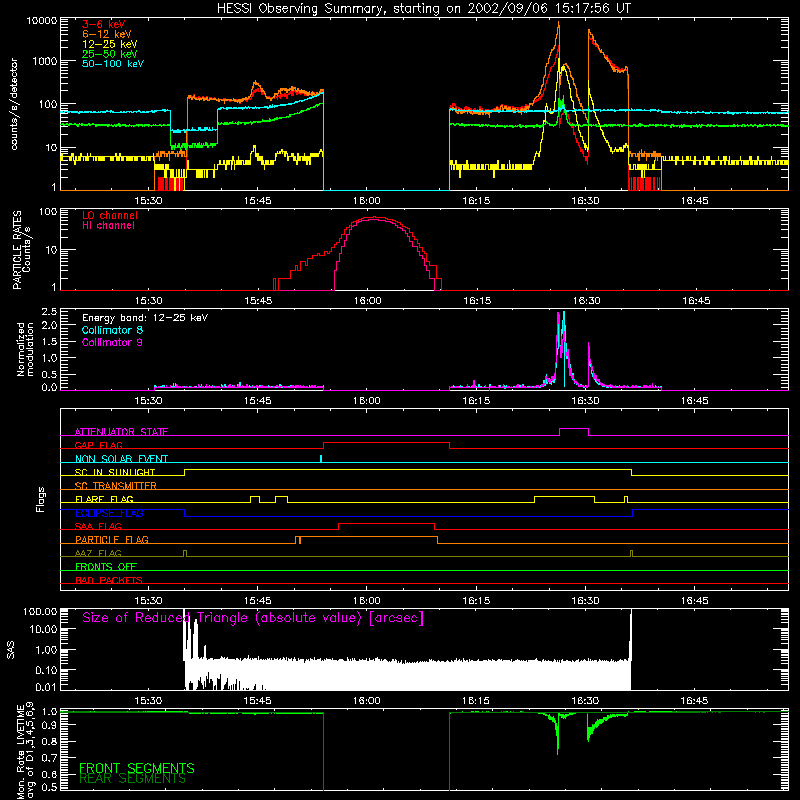The image size is (800, 800).
Task: Click the orange 6-12 keV flare peak
Action: (559, 23)
